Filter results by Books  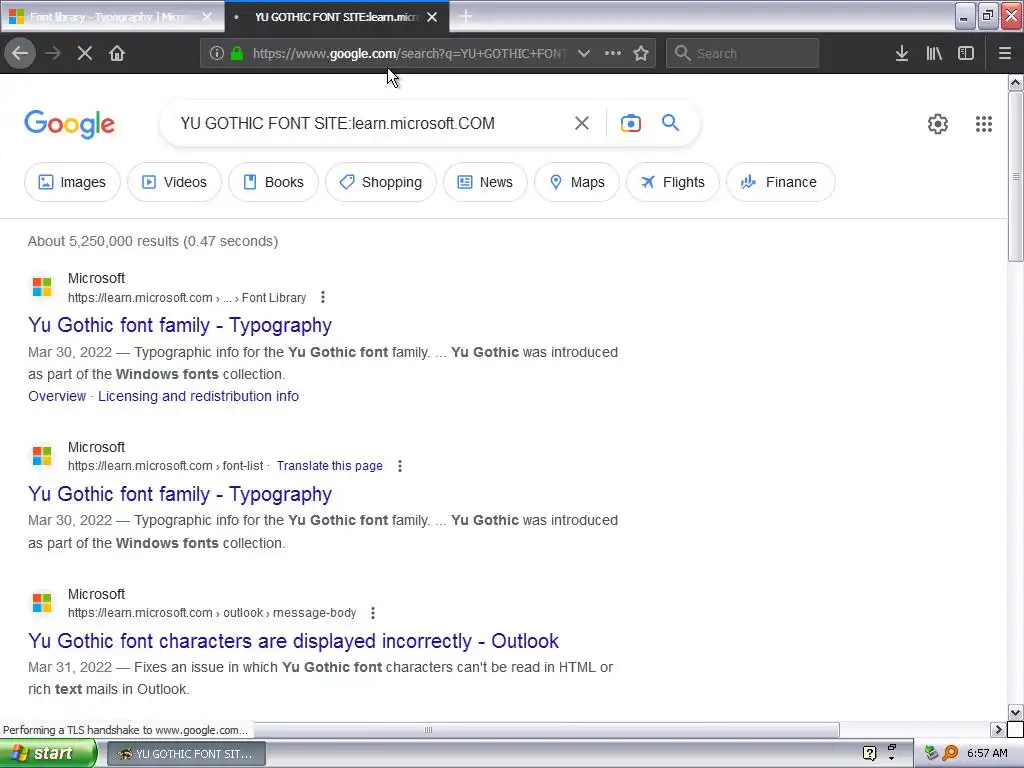(274, 182)
